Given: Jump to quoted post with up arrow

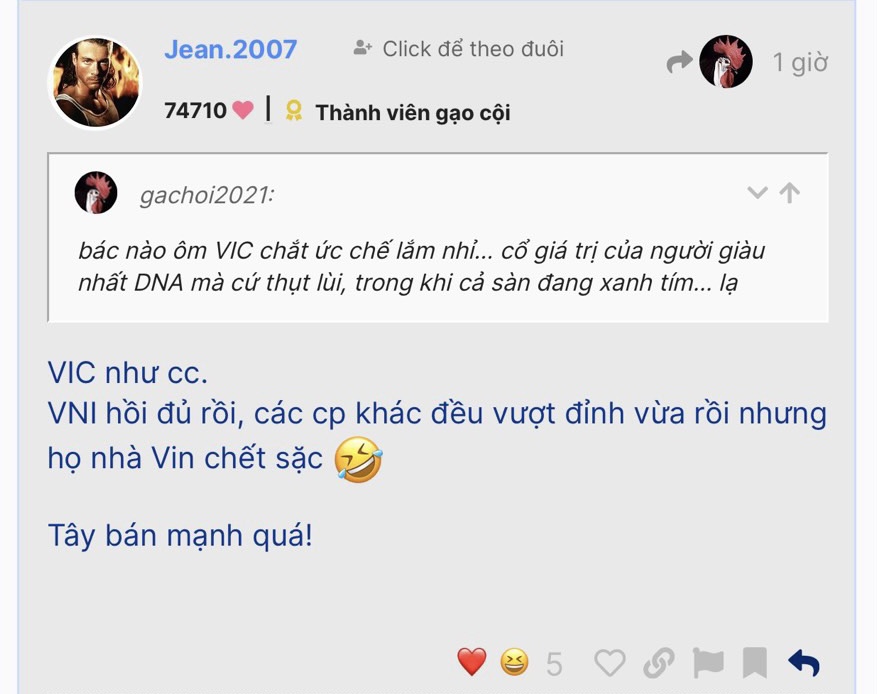Looking at the screenshot, I should [x=790, y=193].
